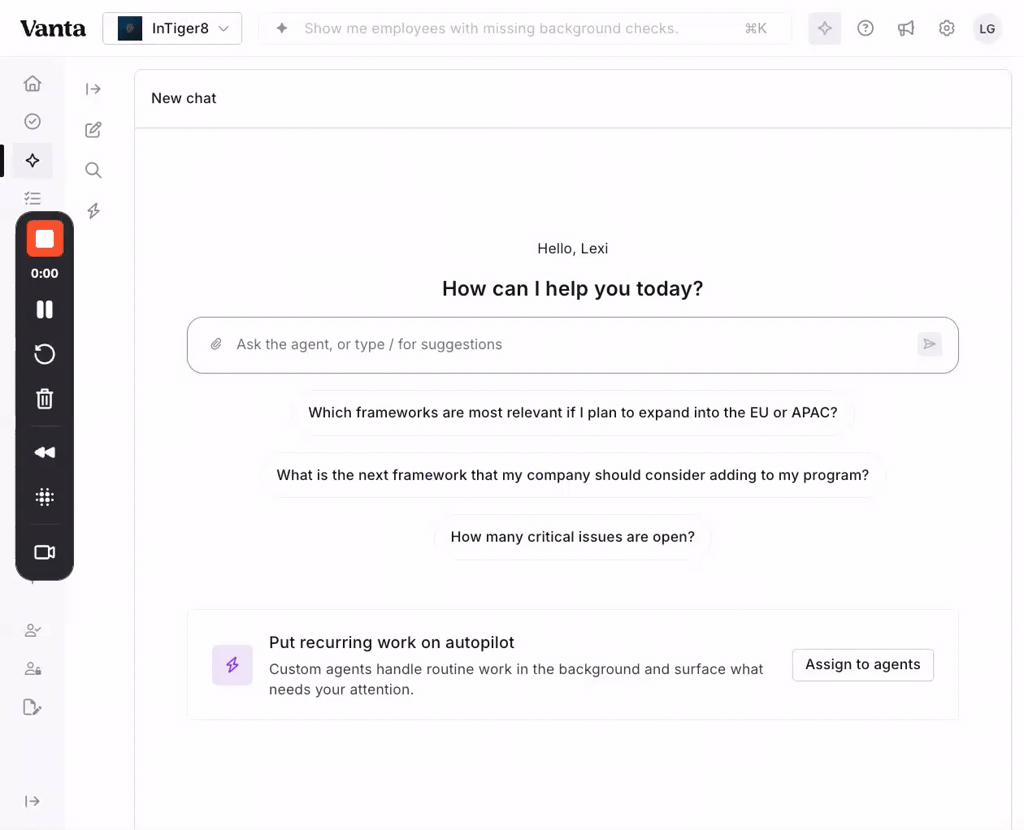Expand the main sidebar at bottom
This screenshot has height=830, width=1024.
click(32, 801)
